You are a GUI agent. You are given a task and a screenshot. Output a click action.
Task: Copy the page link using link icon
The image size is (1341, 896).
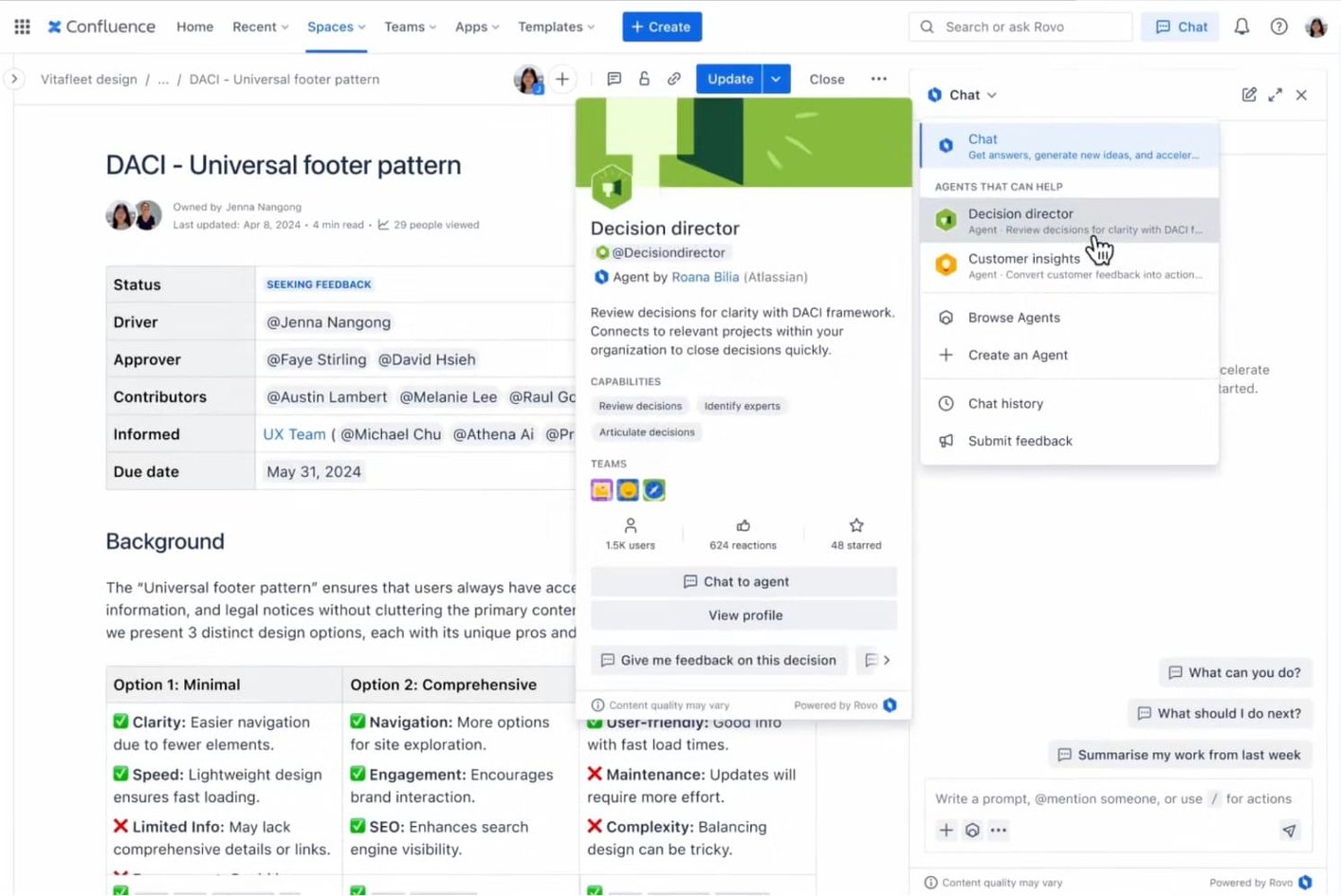pos(674,79)
